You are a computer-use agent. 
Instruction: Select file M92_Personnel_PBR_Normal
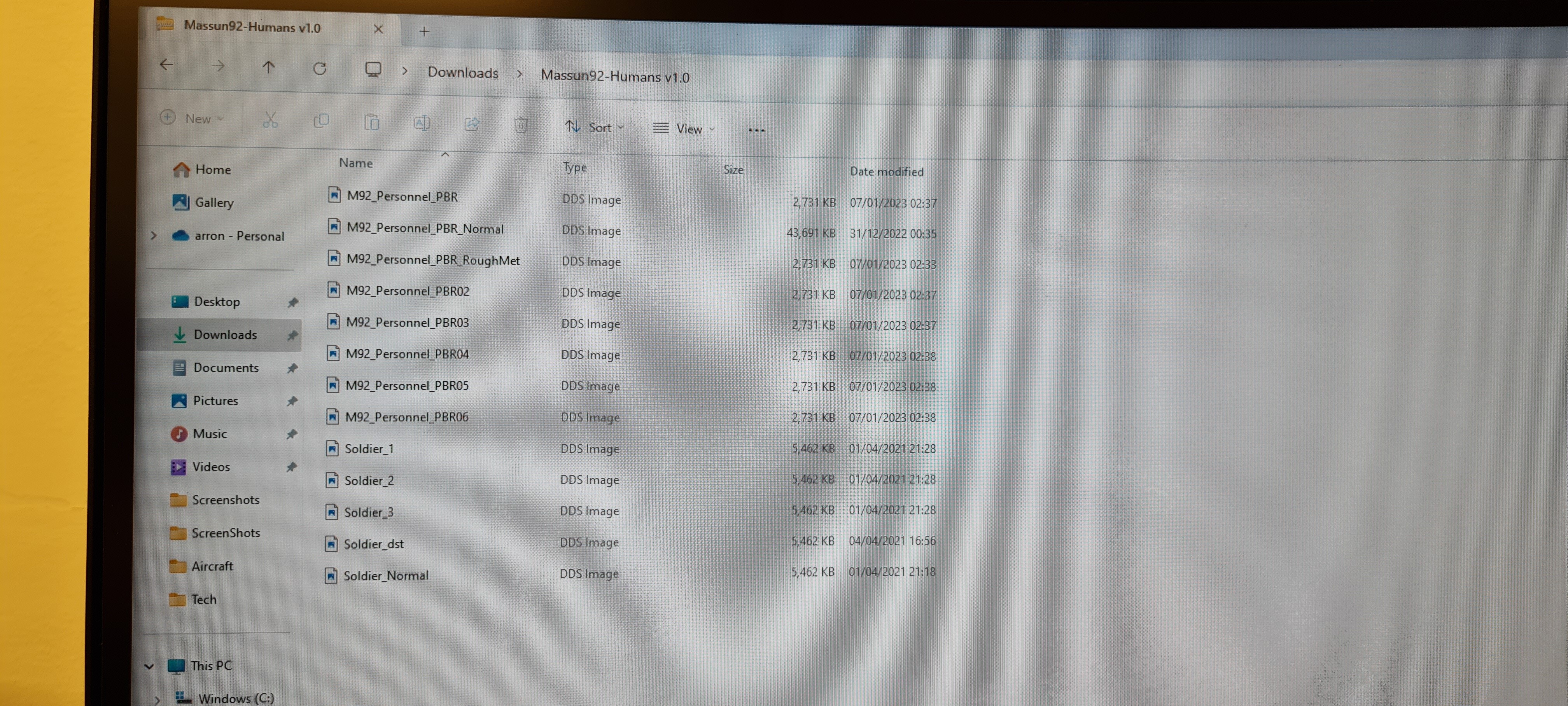tap(416, 228)
